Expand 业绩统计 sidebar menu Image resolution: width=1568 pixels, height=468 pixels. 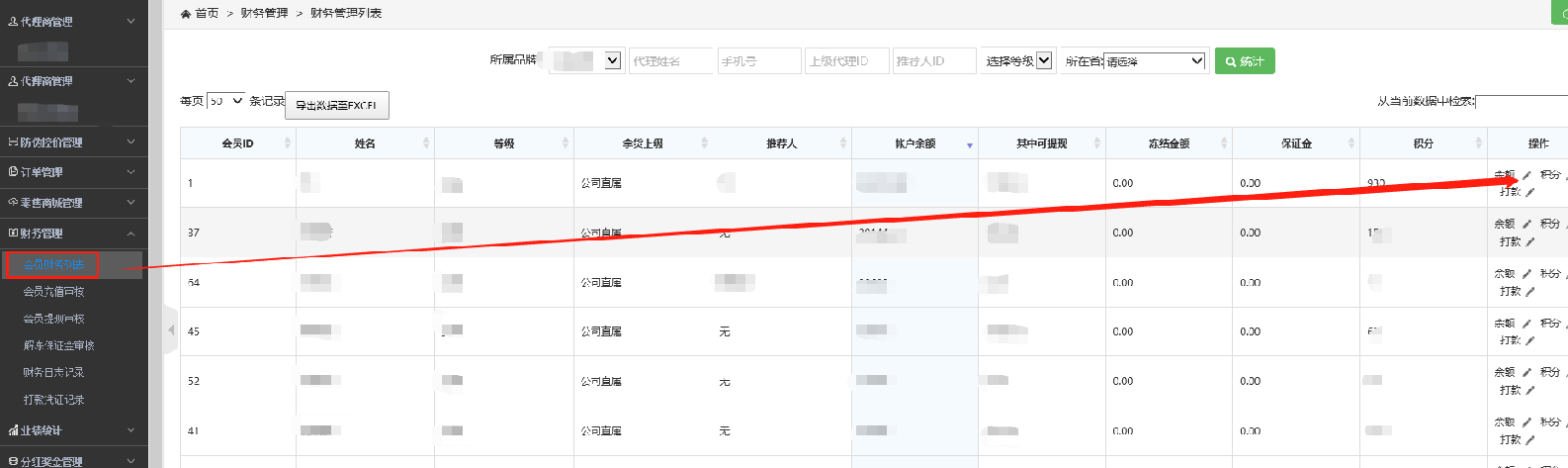73,430
